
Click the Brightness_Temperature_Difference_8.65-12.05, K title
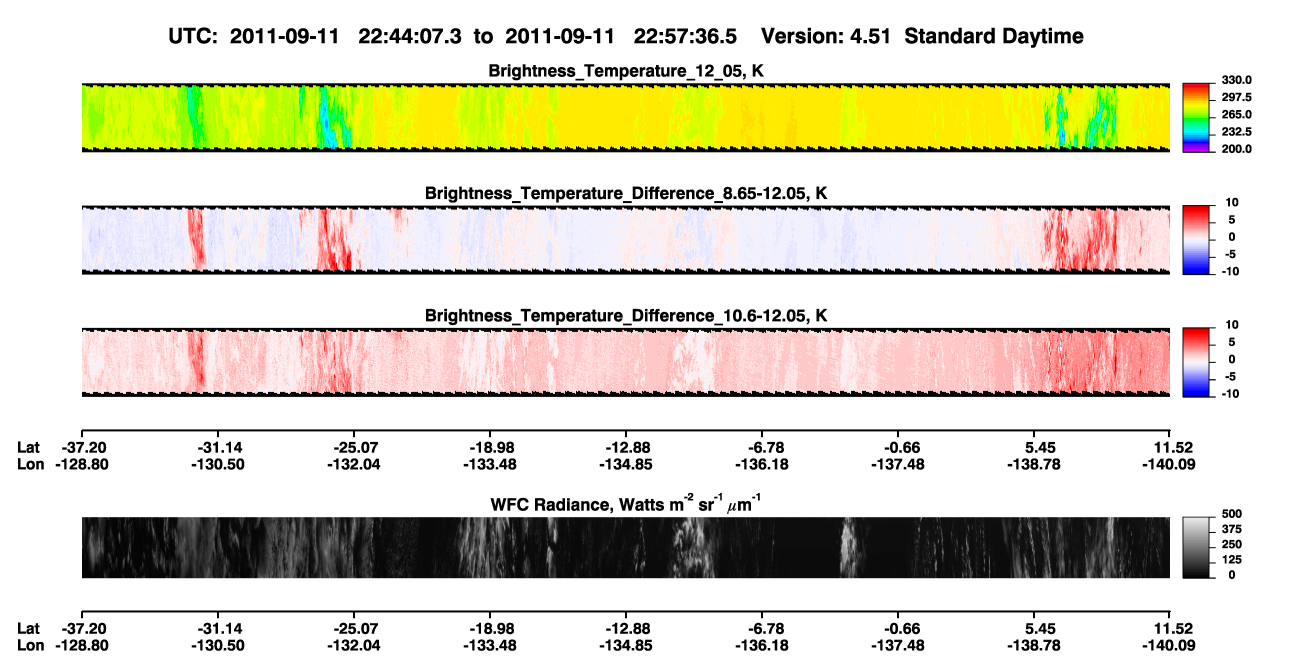(625, 193)
